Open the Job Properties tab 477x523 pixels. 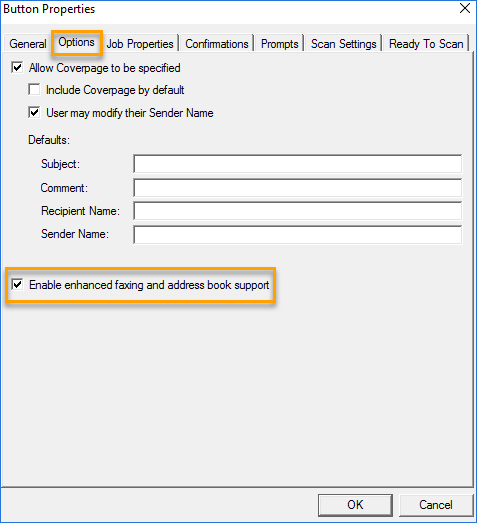(x=140, y=44)
